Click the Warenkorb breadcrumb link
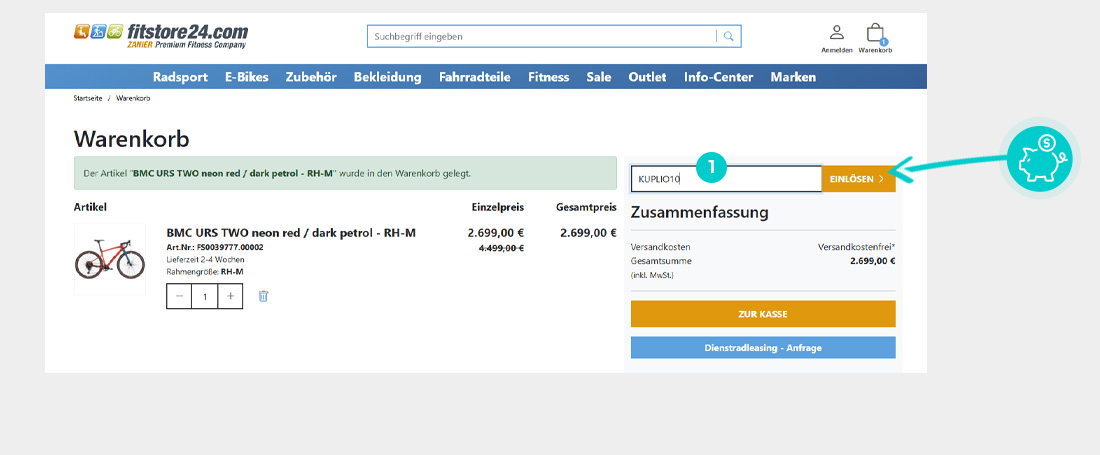Image resolution: width=1100 pixels, height=455 pixels. coord(133,98)
